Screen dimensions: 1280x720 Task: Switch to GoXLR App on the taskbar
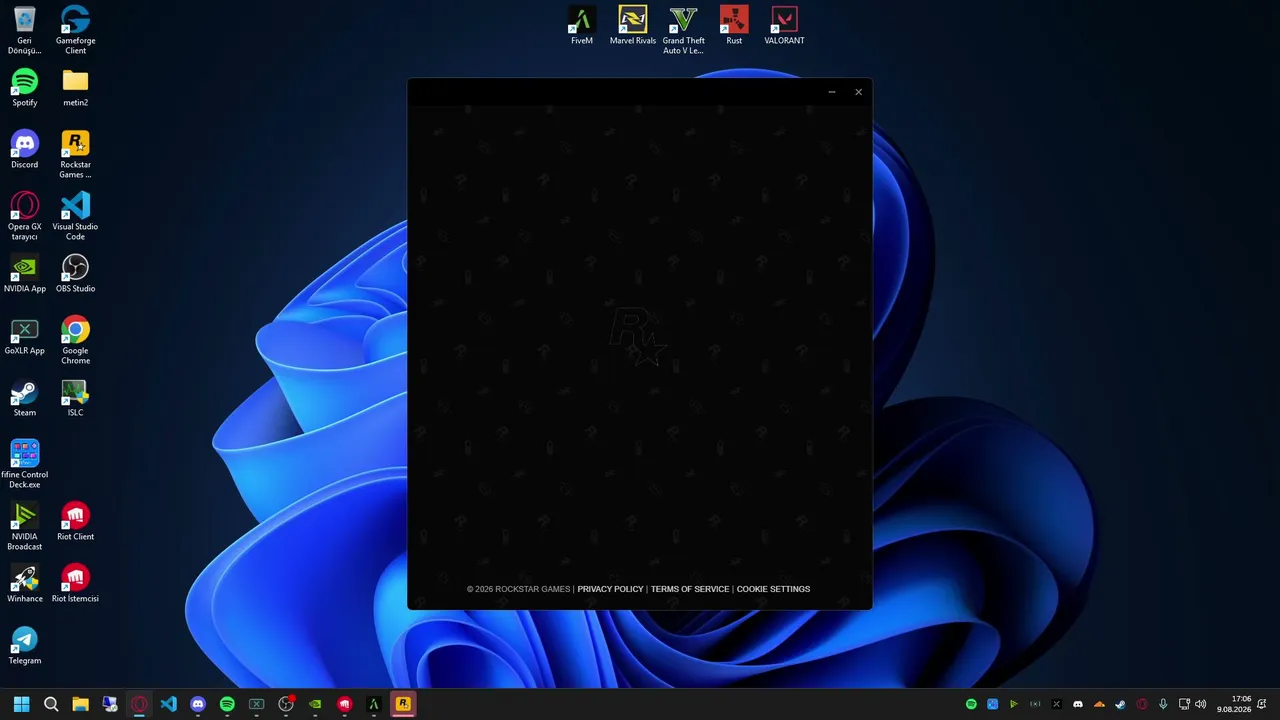256,704
